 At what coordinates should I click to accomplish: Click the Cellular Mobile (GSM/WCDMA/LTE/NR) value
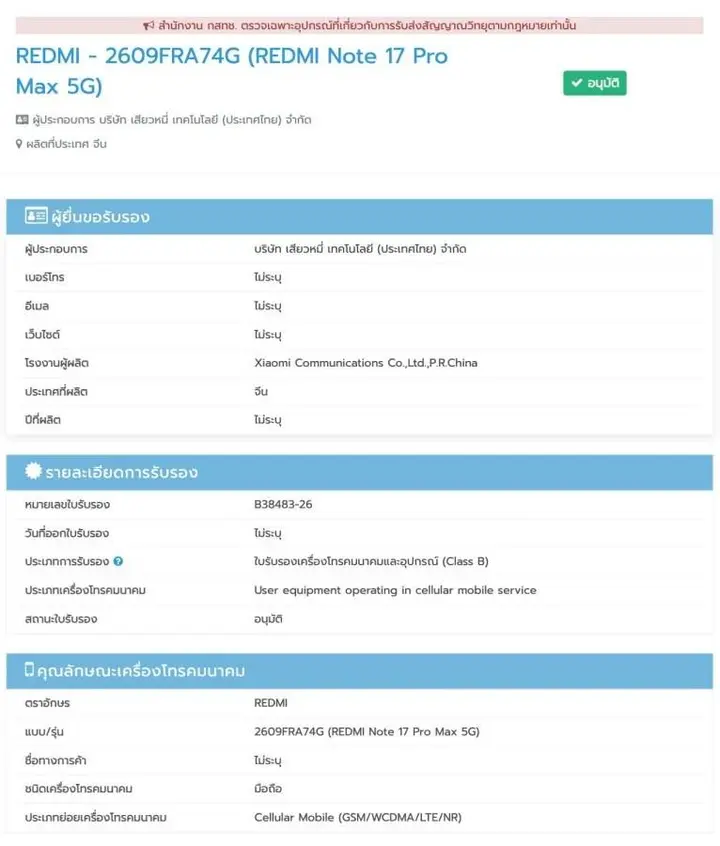358,817
